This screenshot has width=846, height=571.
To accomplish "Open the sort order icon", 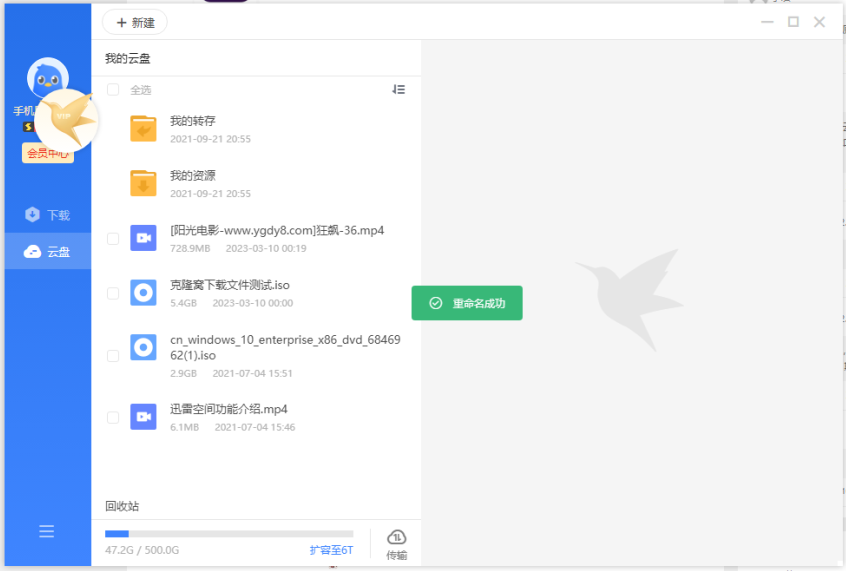I will tap(399, 90).
